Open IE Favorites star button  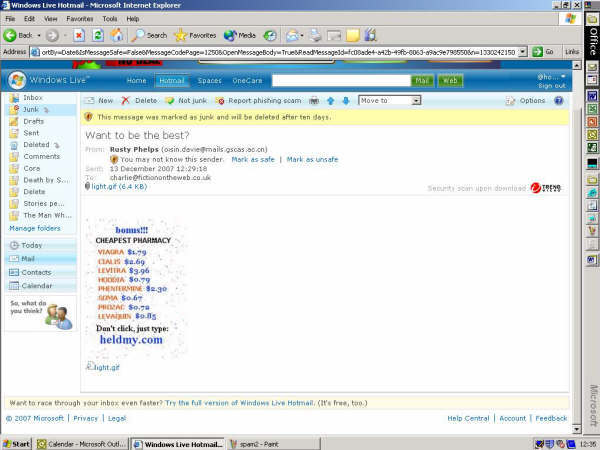(195, 36)
